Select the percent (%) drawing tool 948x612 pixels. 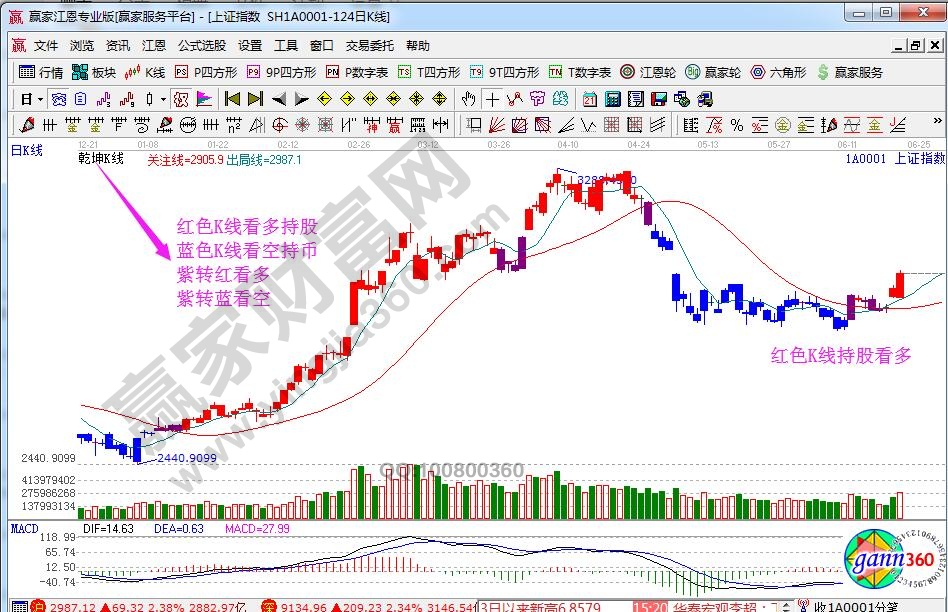pos(737,125)
